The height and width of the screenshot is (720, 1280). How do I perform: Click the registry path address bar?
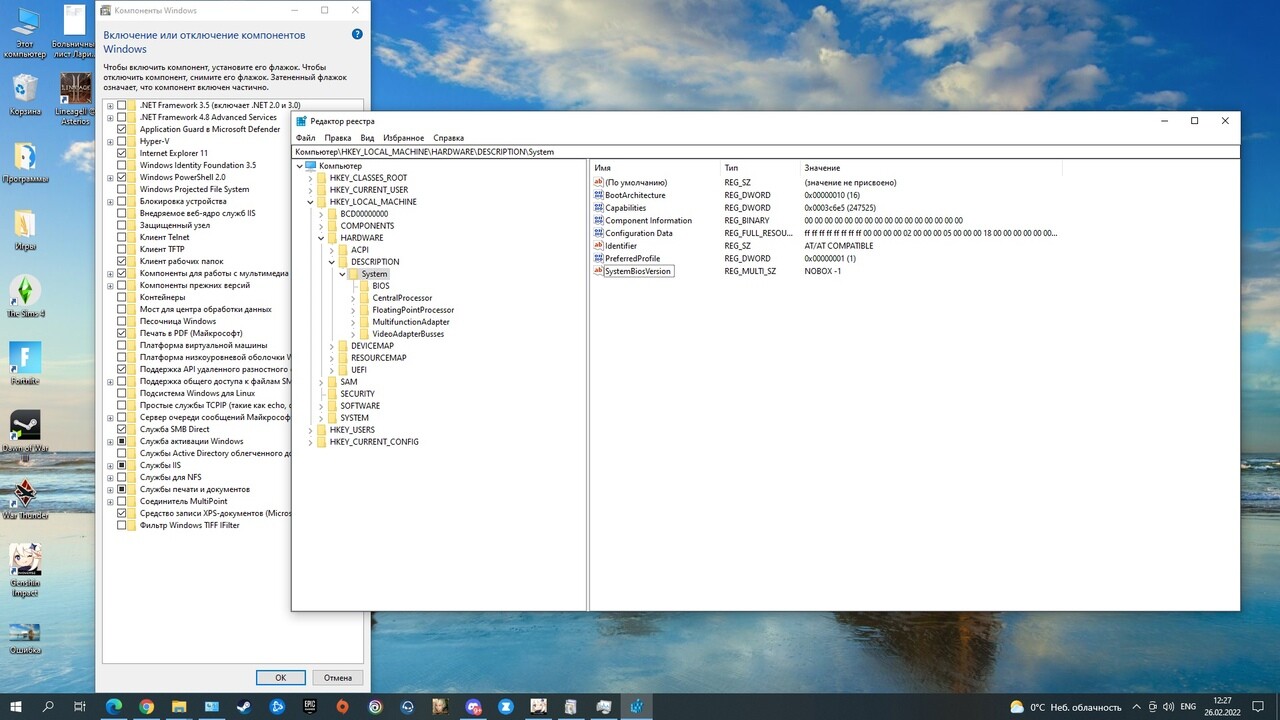(766, 152)
